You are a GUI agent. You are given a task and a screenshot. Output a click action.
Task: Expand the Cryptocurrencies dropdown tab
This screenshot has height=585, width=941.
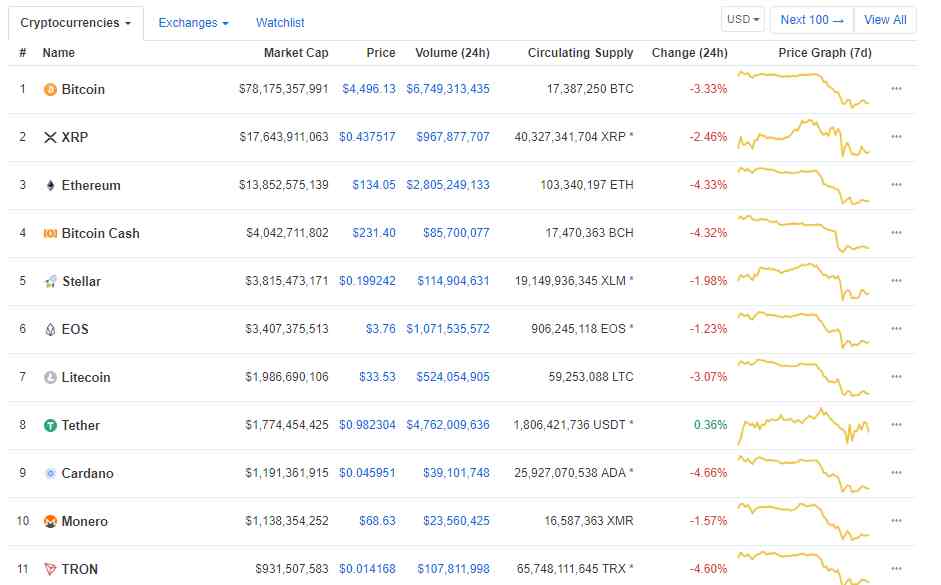(75, 22)
